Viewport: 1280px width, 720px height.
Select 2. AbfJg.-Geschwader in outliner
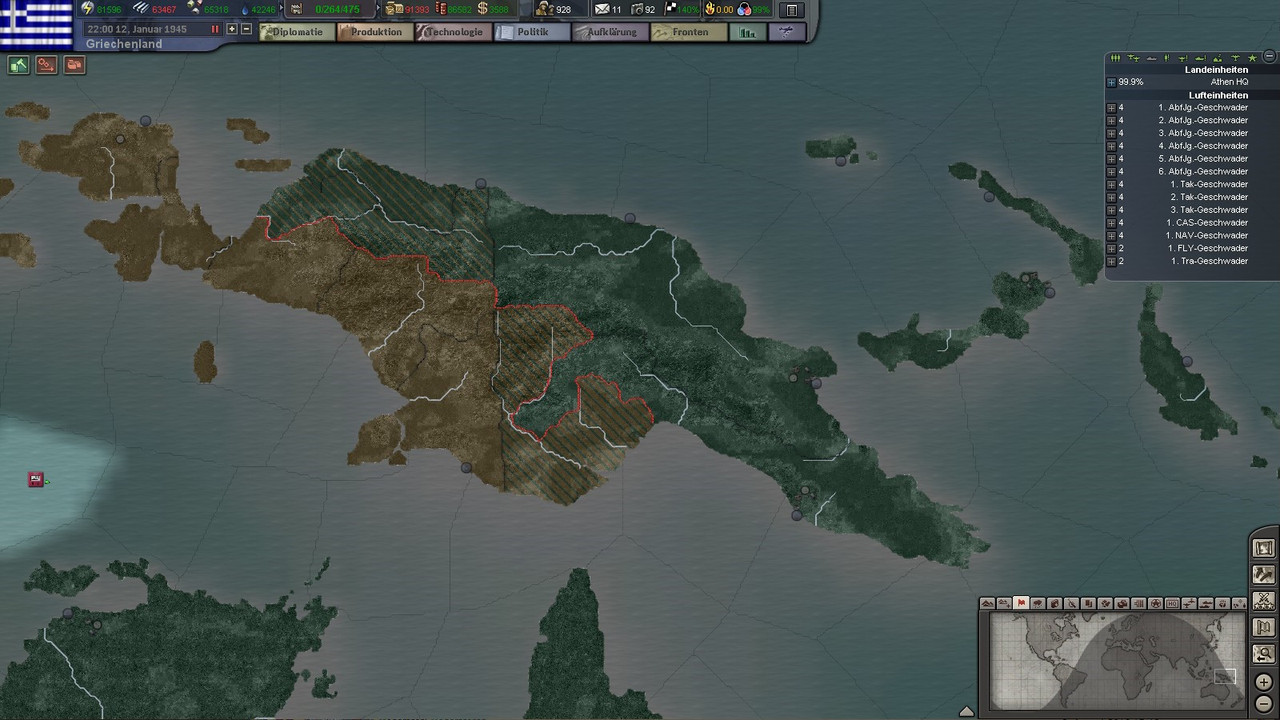[x=1203, y=120]
